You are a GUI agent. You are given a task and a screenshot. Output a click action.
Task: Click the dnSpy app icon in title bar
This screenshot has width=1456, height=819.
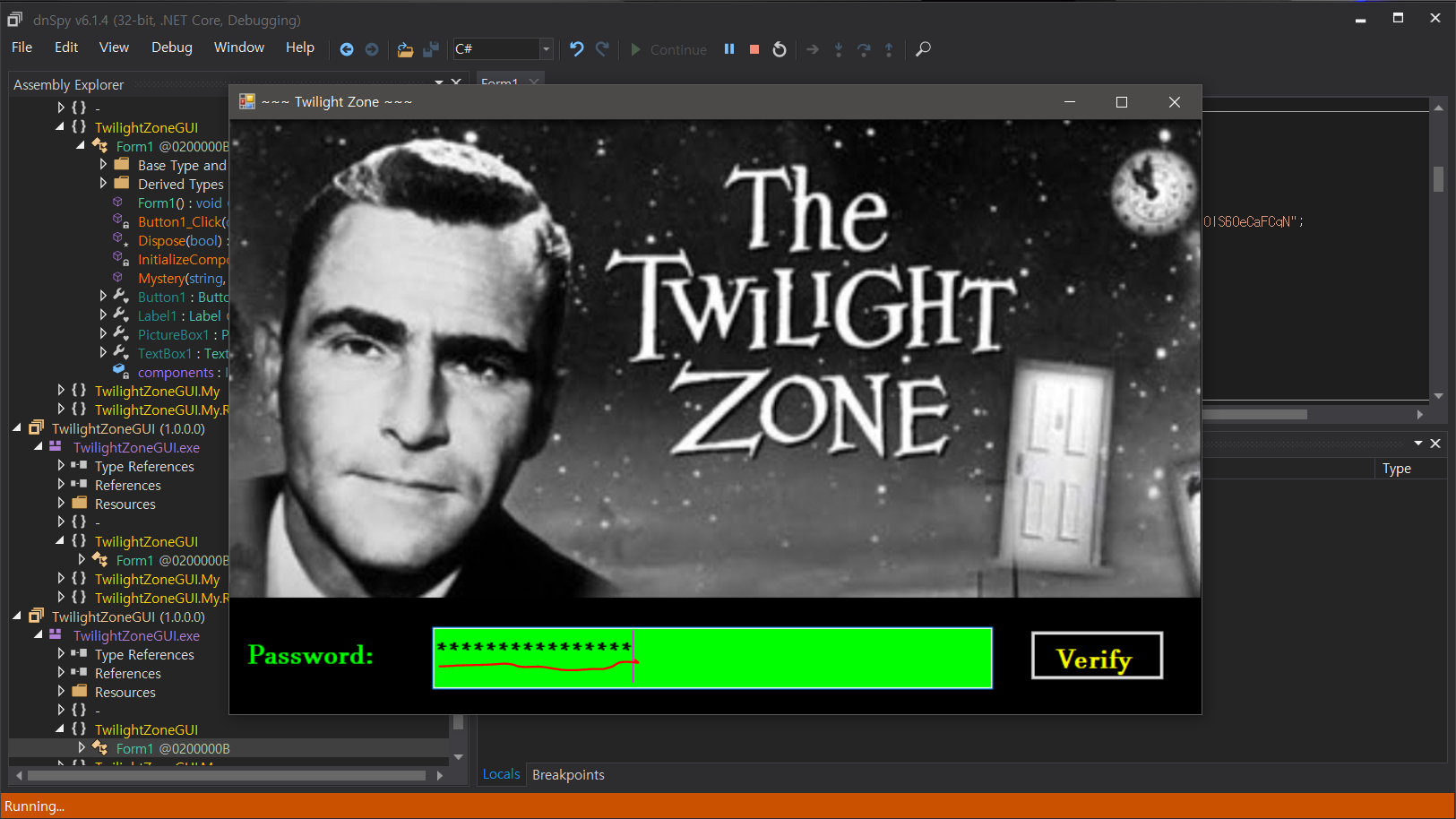14,19
